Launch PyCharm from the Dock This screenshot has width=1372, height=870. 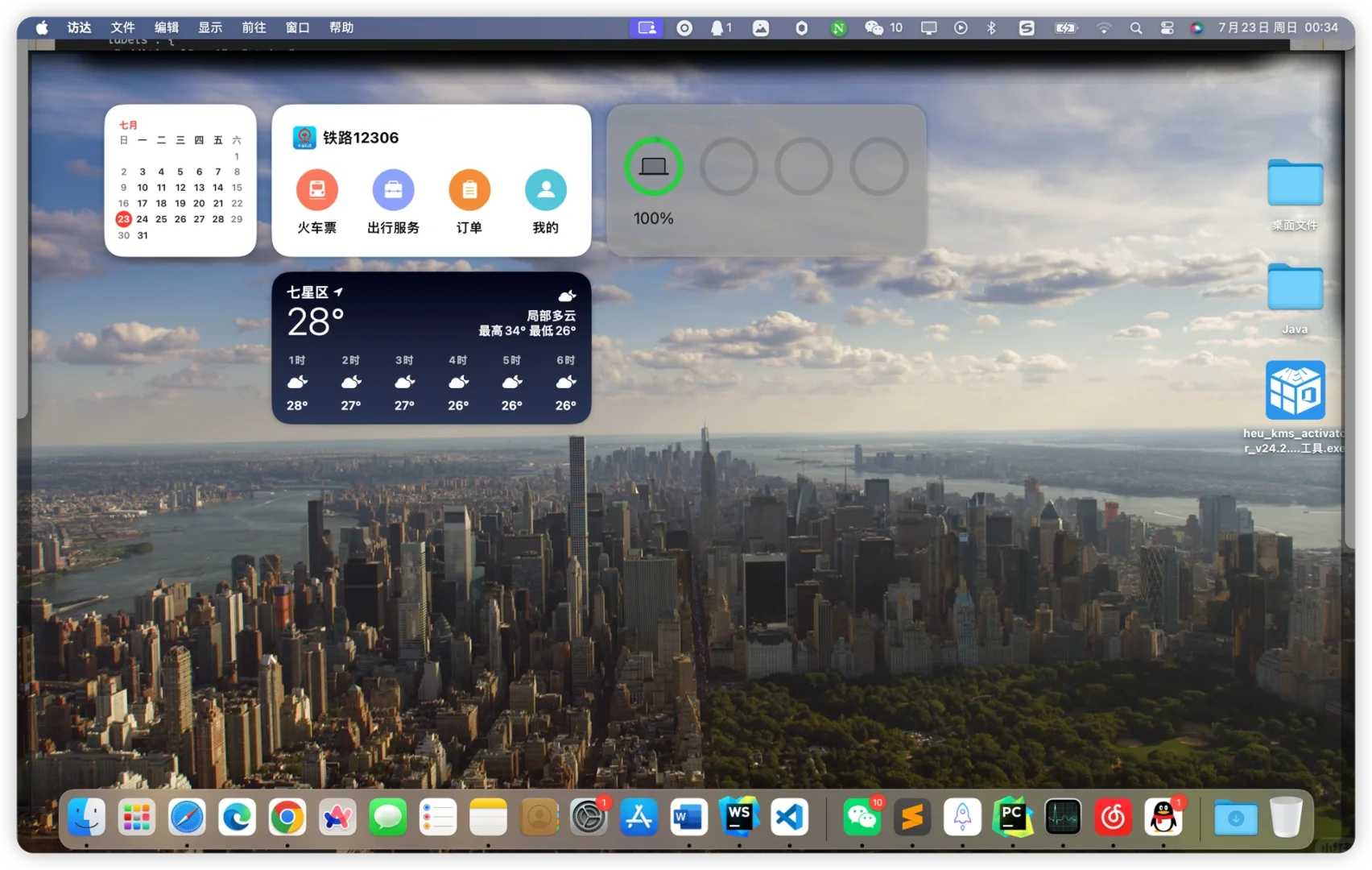click(x=1013, y=818)
